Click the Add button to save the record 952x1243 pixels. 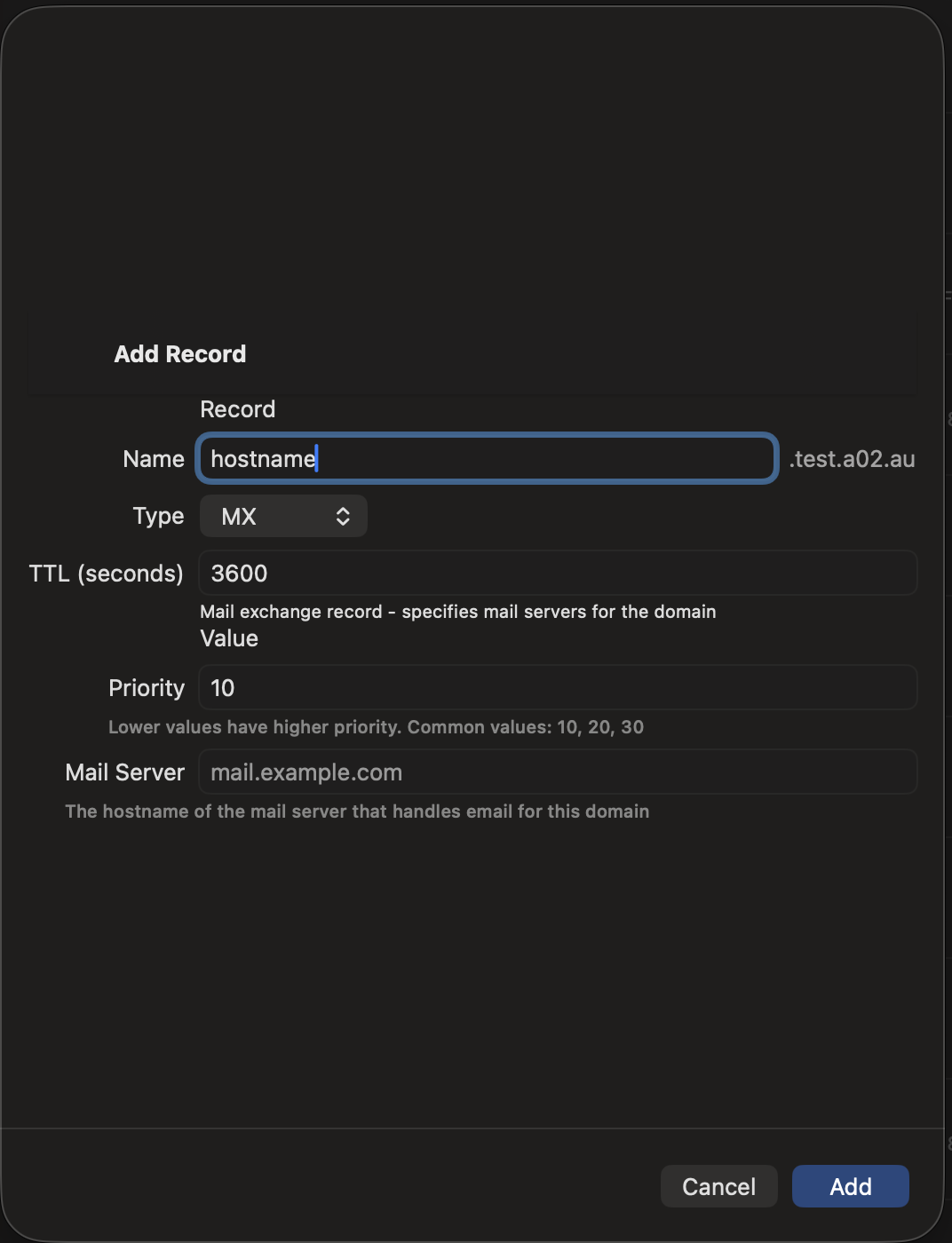tap(849, 1186)
